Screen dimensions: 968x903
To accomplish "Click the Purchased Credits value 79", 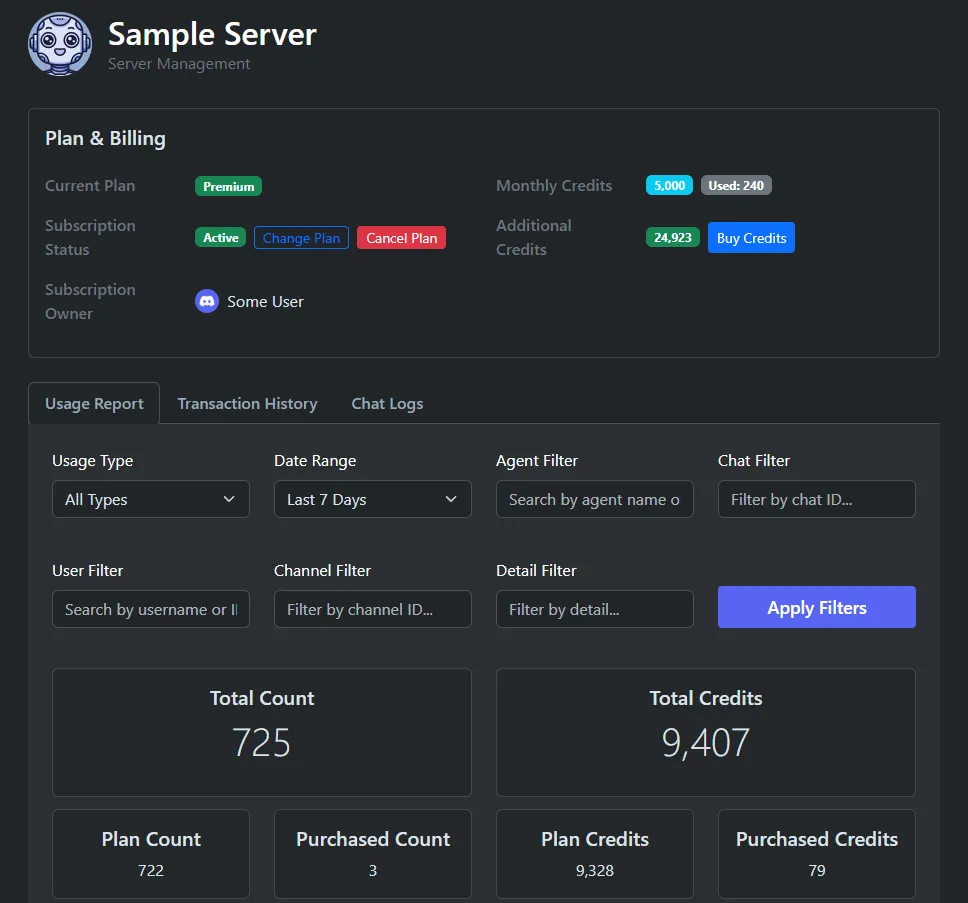I will pos(816,870).
